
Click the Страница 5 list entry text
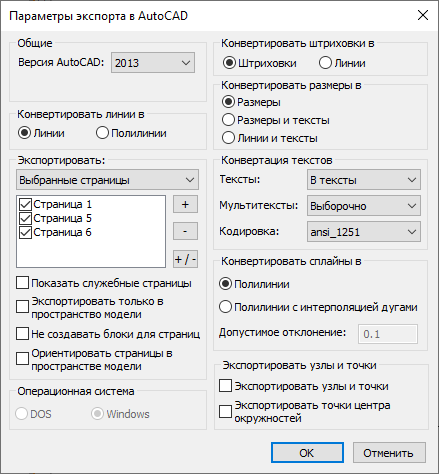[62, 219]
